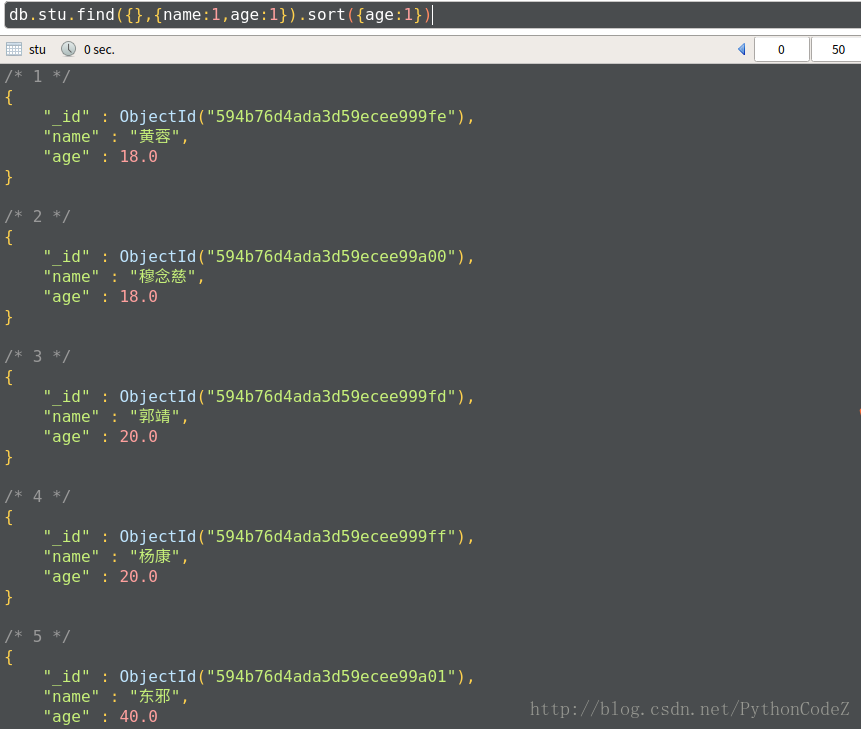Click the '/* 2 */' document header
The width and height of the screenshot is (861, 729).
37,216
